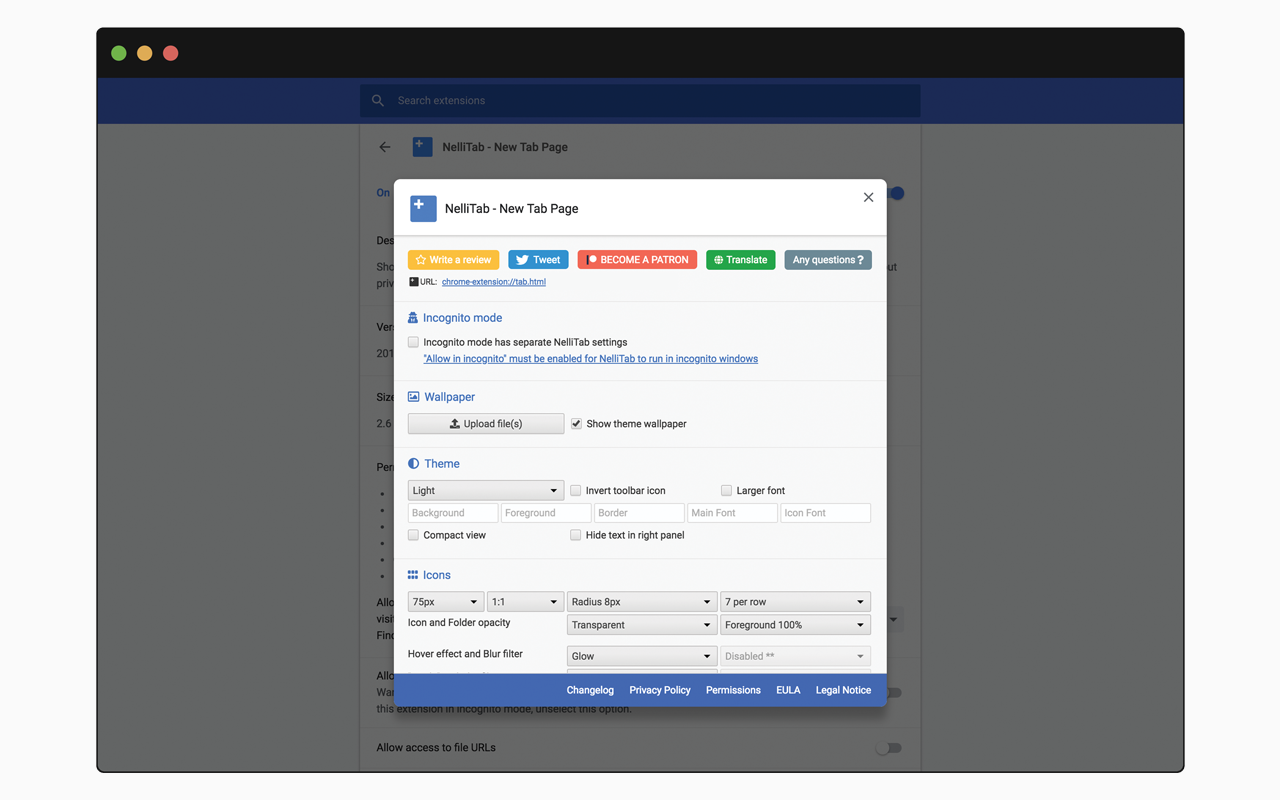Click the red macOS window button
Viewport: 1280px width, 800px height.
click(x=171, y=53)
